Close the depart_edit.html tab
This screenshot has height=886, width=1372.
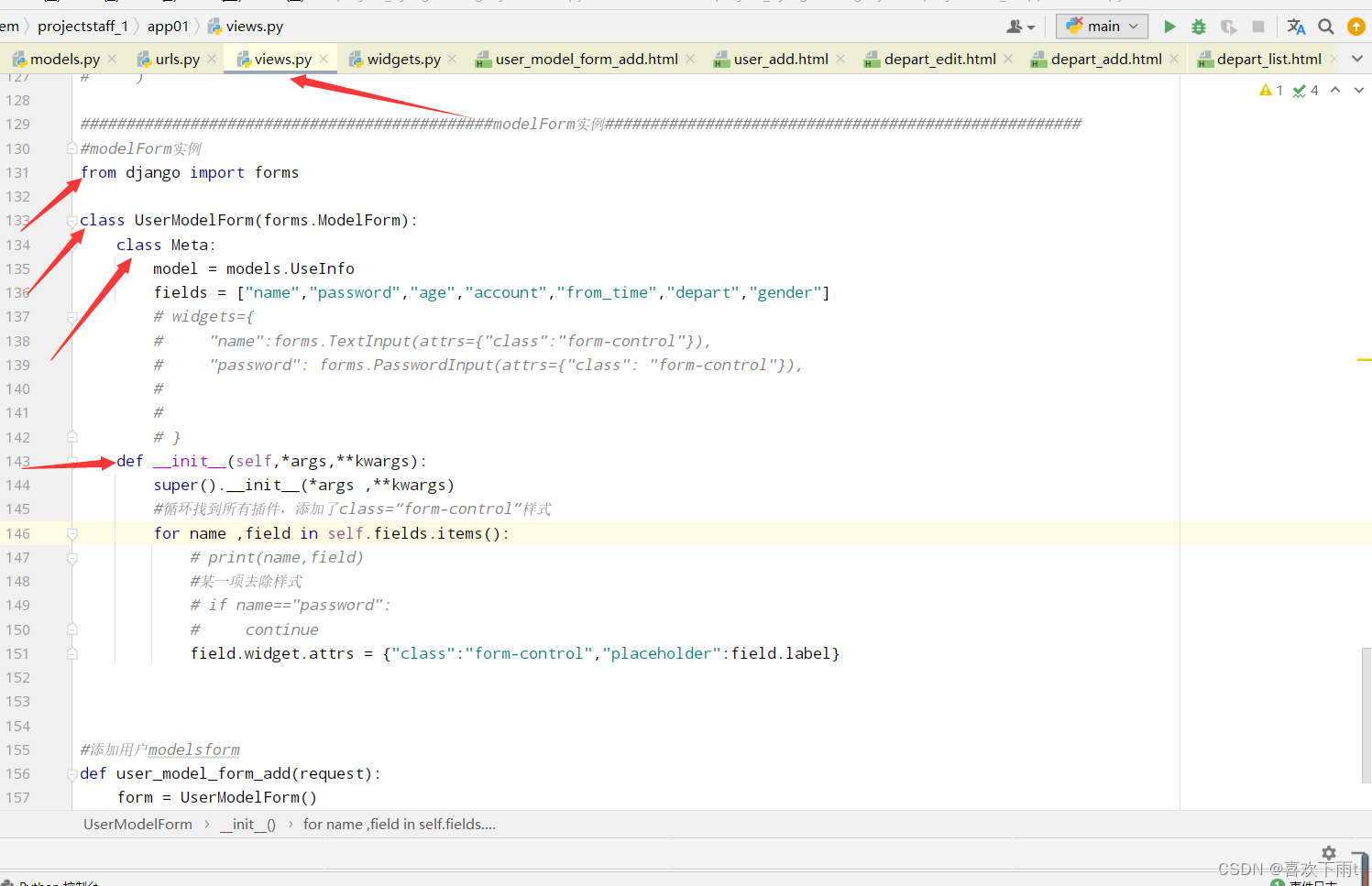[1008, 59]
